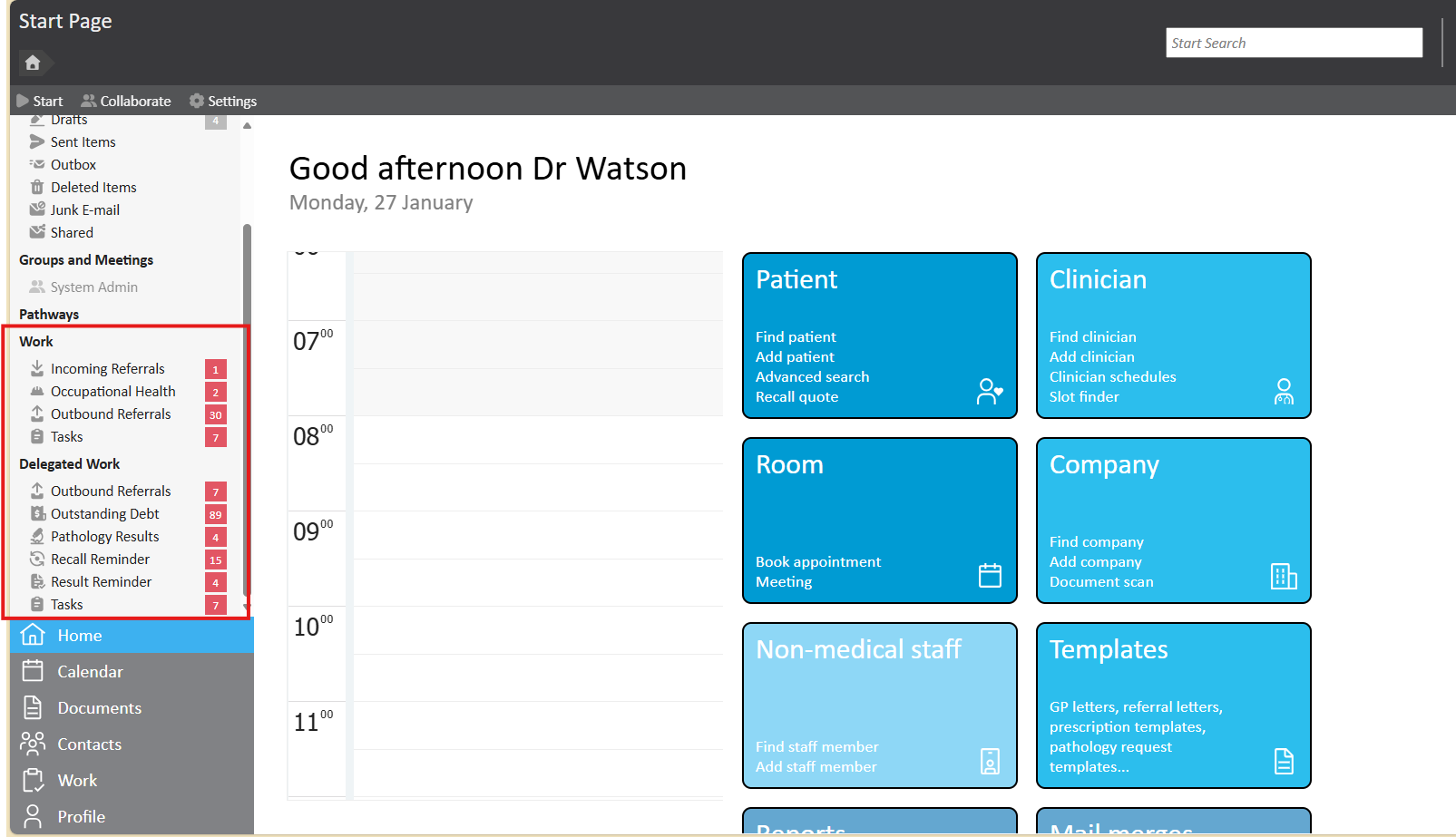Open the Patient tile person icon

[990, 391]
